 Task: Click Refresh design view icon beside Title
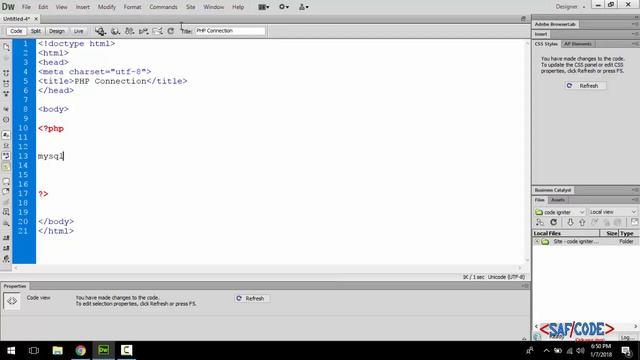point(171,31)
